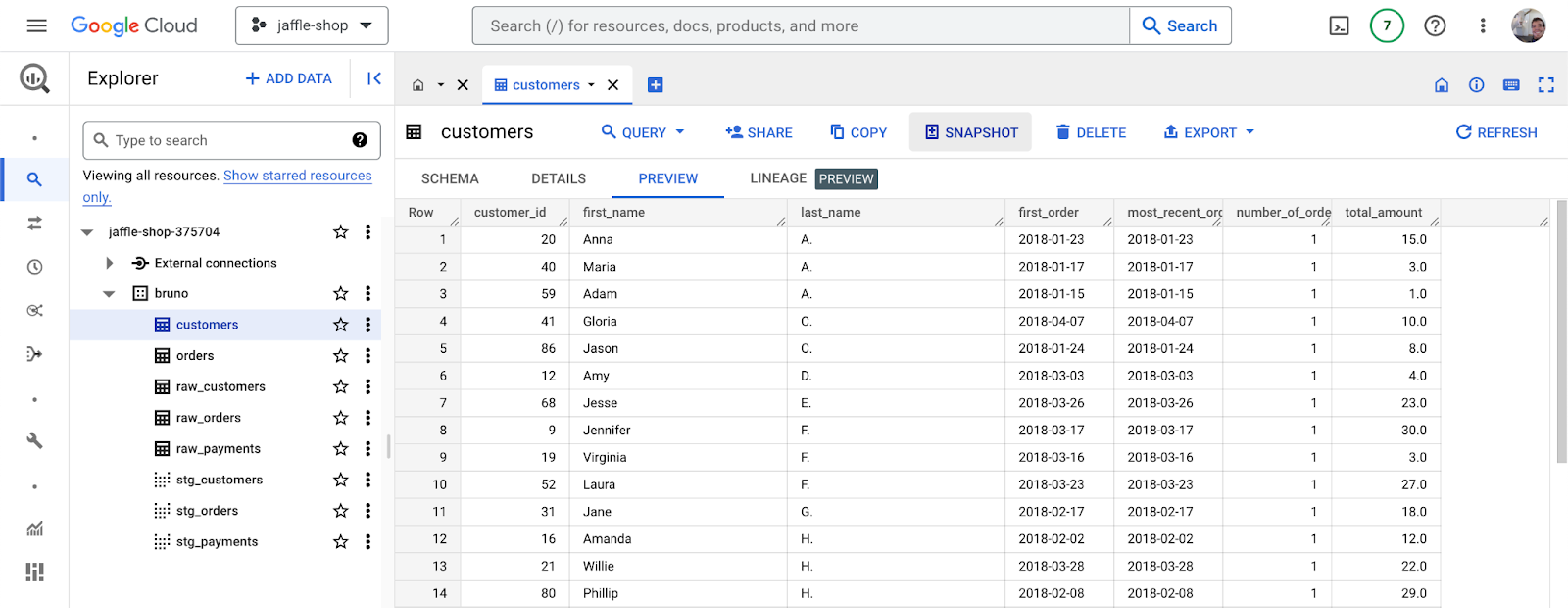
Task: Star the bruno dataset
Action: click(341, 293)
